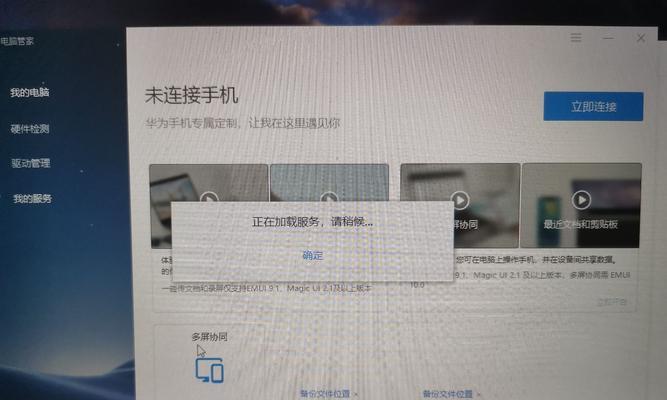This screenshot has height=400, width=667.
Task: Play the second video thumbnail
Action: 329,197
